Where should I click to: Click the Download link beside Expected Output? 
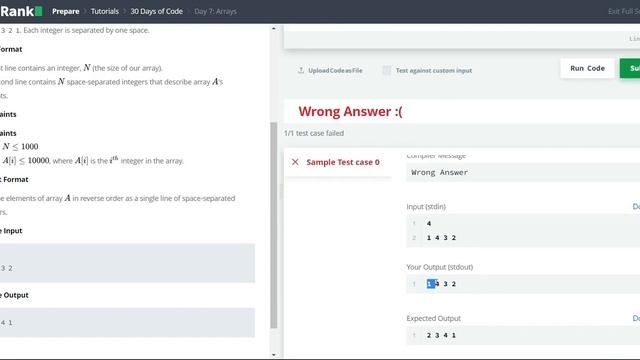click(x=636, y=318)
